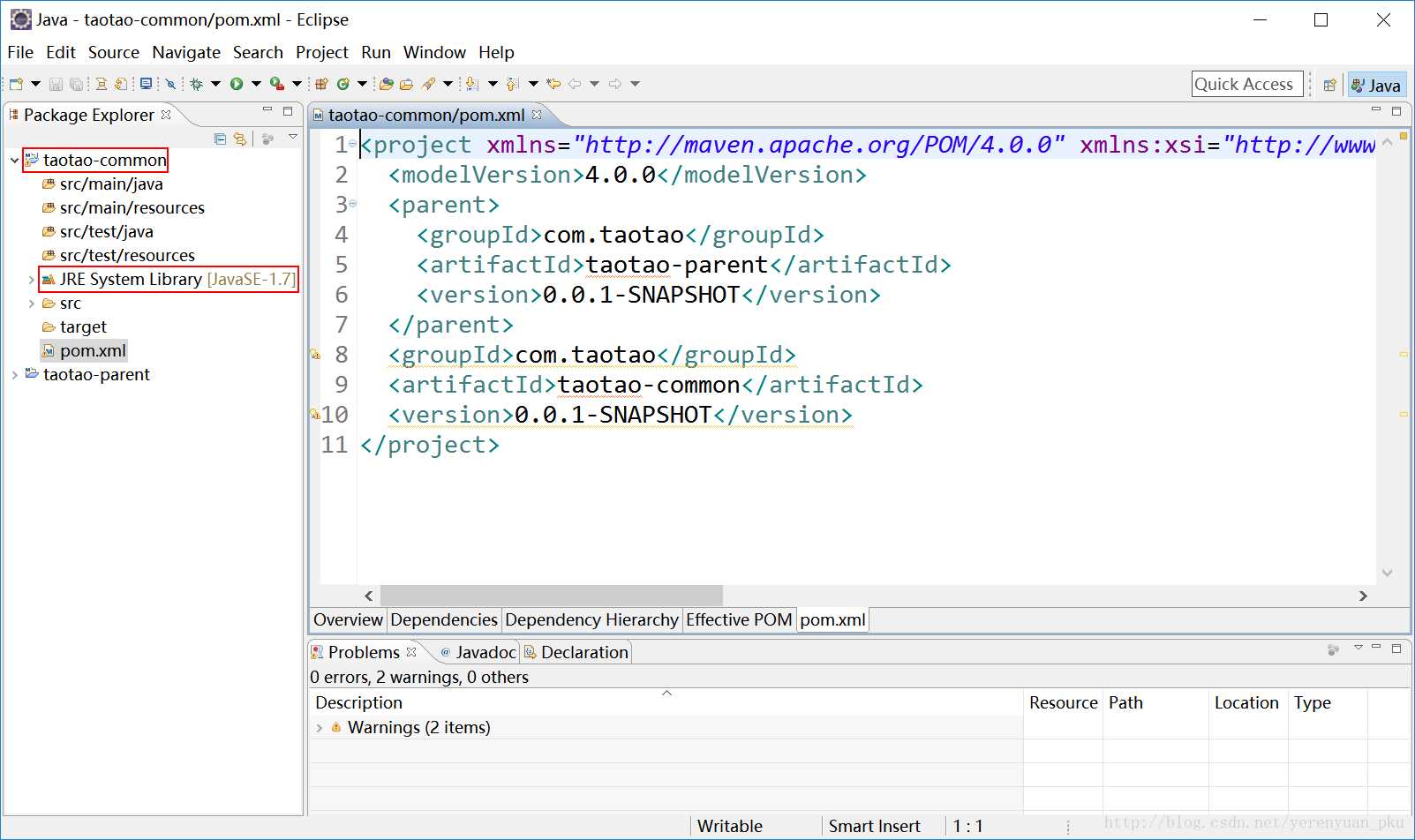This screenshot has width=1415, height=840.
Task: Minimize the Package Explorer view
Action: click(267, 110)
